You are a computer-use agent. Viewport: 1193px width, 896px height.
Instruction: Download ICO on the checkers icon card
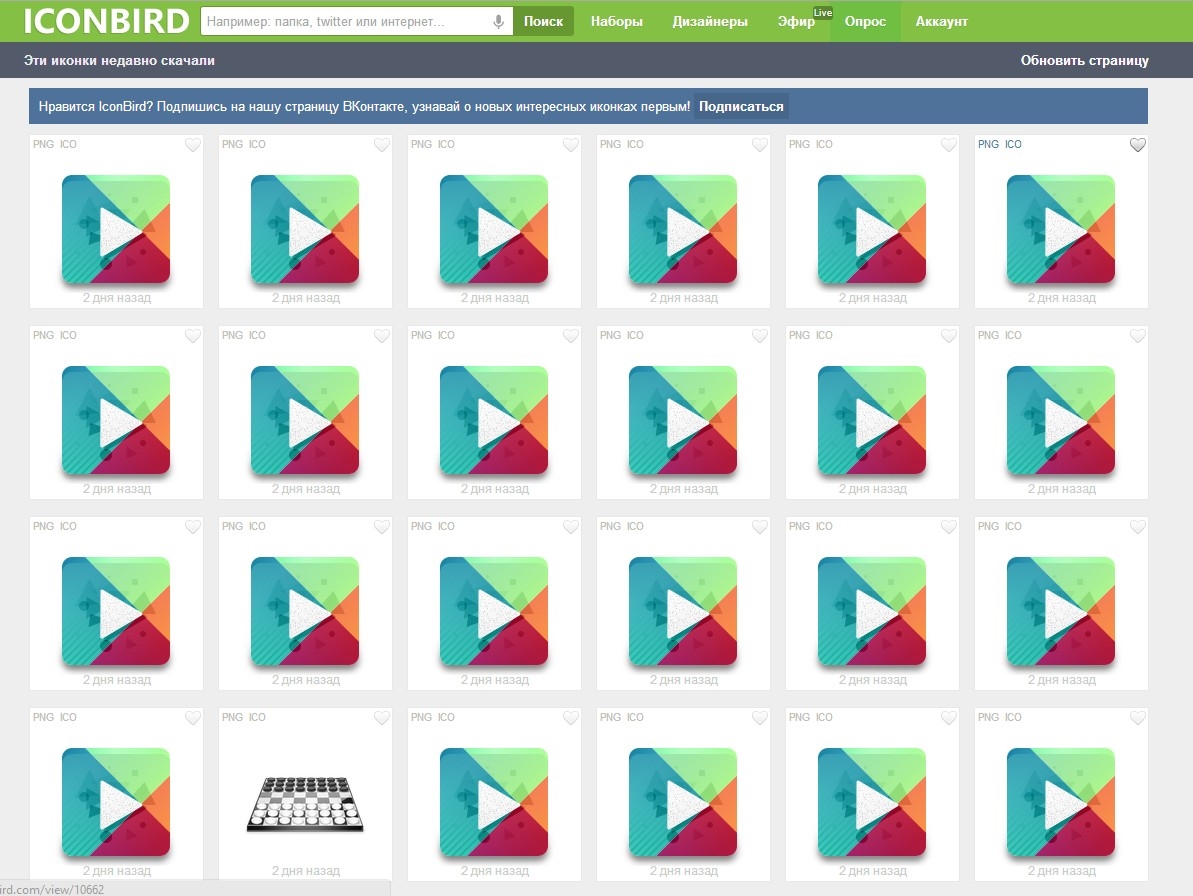click(257, 717)
